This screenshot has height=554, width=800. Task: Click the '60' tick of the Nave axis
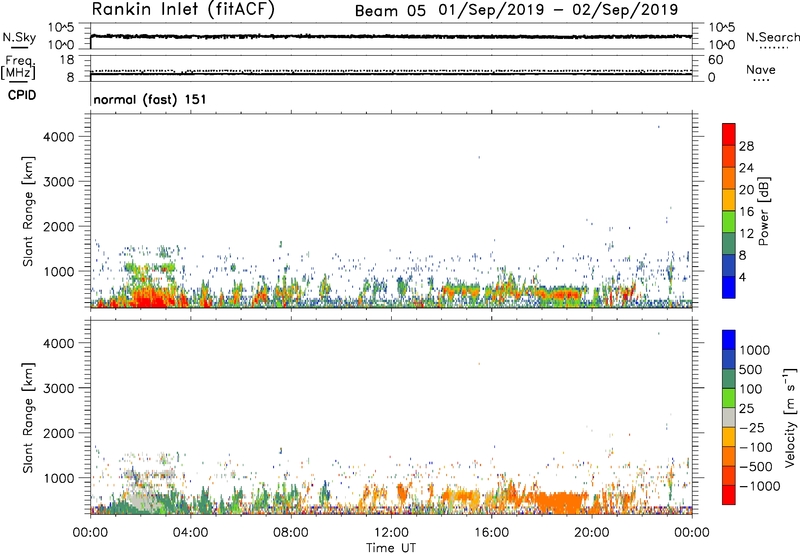point(715,60)
